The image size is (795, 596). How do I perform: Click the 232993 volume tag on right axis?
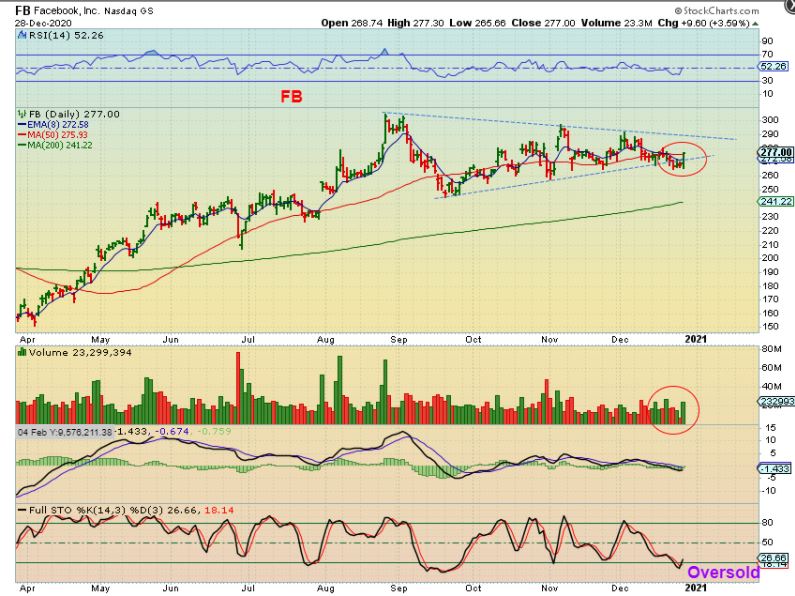click(776, 401)
